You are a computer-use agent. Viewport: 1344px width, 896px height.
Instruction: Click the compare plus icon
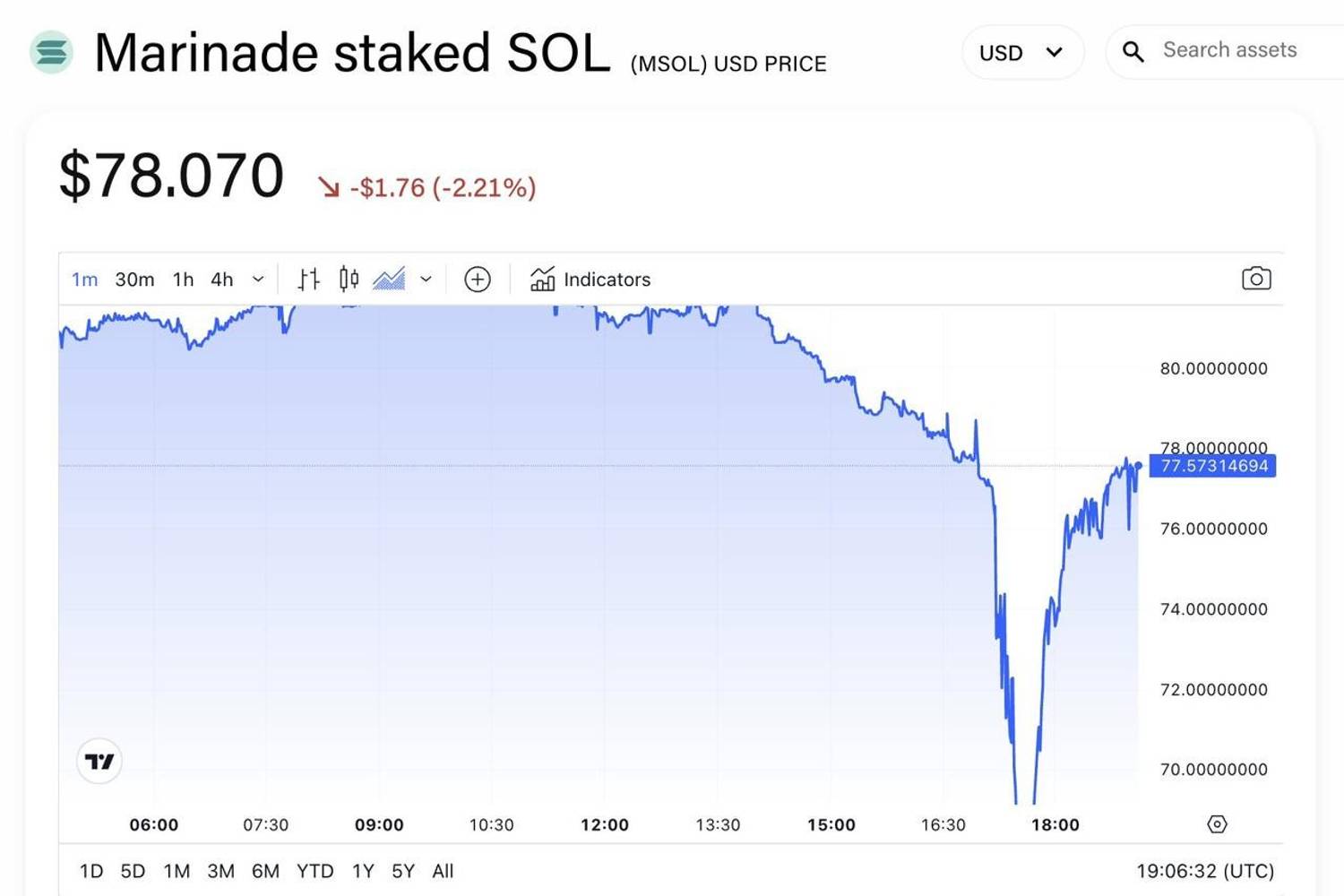click(478, 280)
